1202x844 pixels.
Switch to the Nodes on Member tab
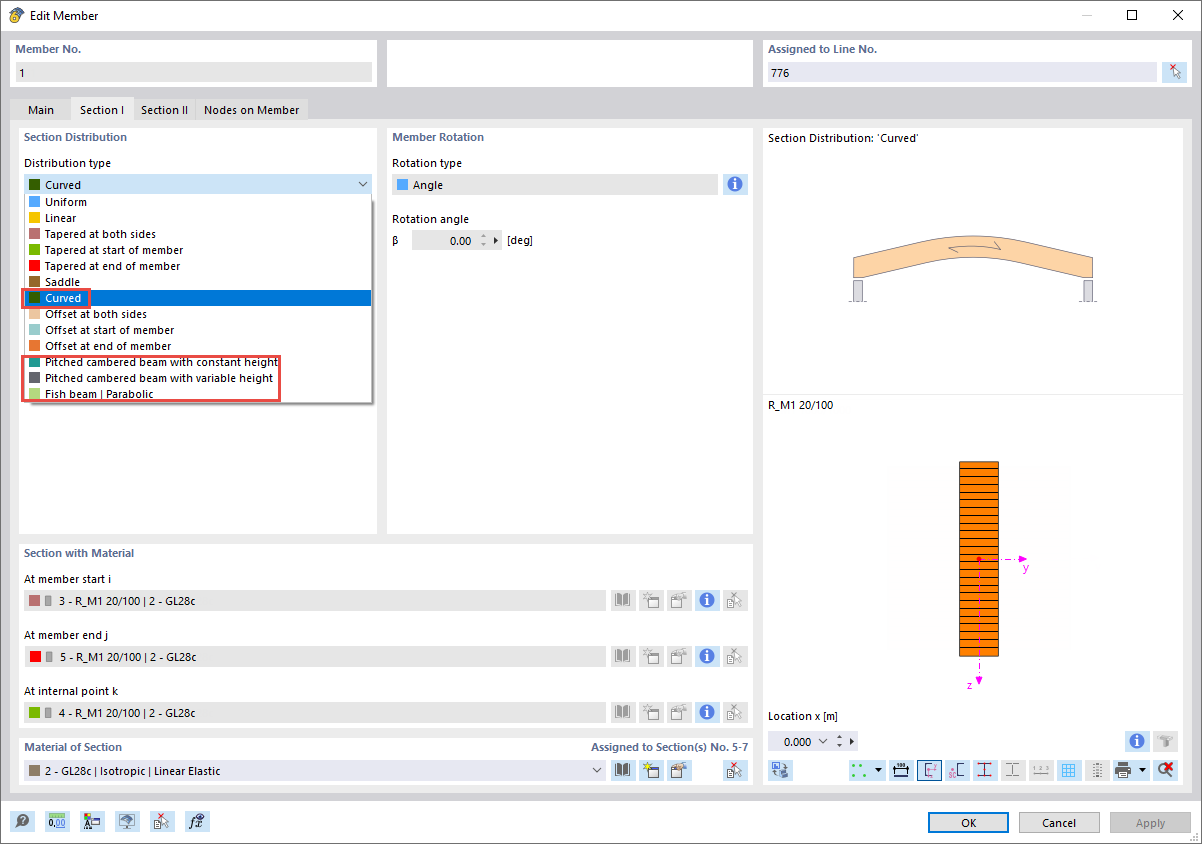click(x=251, y=110)
